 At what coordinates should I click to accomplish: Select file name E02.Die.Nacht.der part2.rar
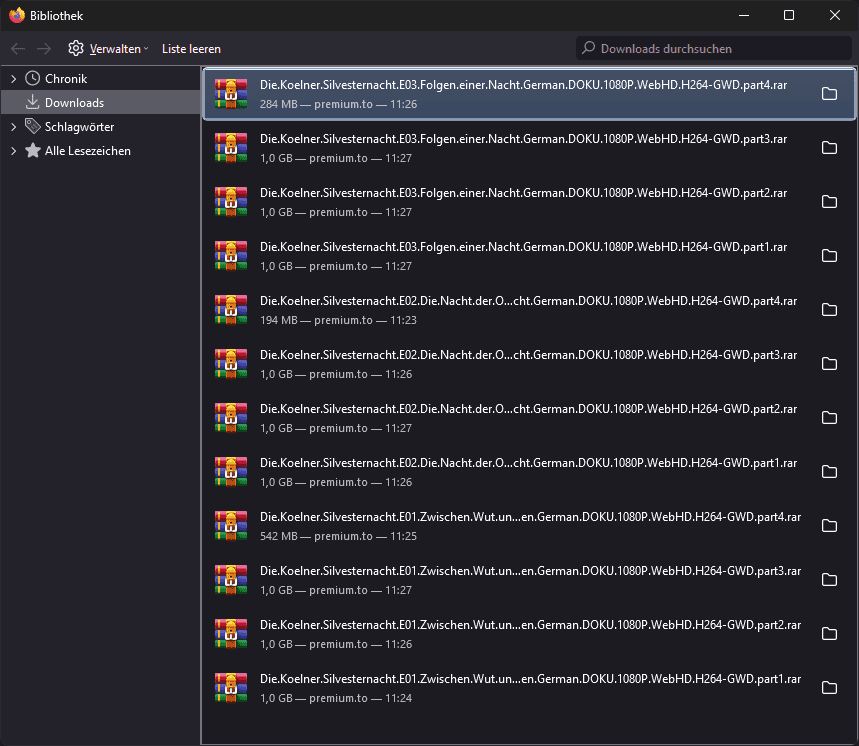(x=528, y=409)
